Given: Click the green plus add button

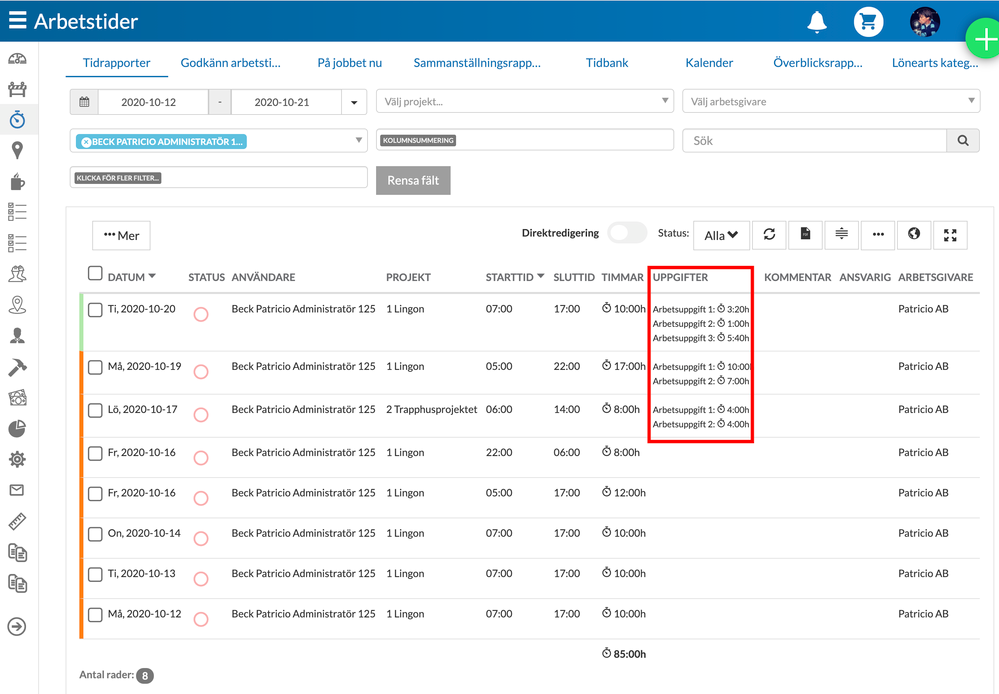Looking at the screenshot, I should (x=984, y=40).
